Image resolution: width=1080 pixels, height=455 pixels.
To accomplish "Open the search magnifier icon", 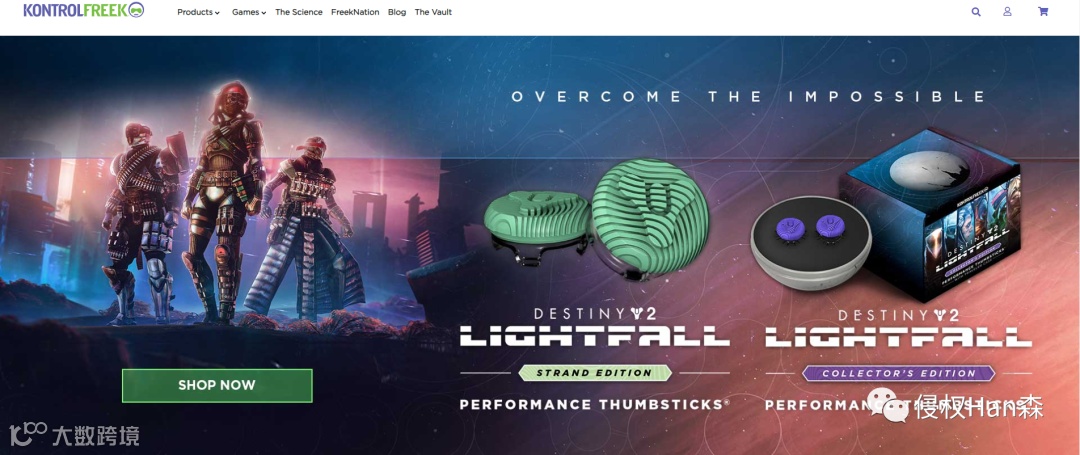I will [x=976, y=12].
